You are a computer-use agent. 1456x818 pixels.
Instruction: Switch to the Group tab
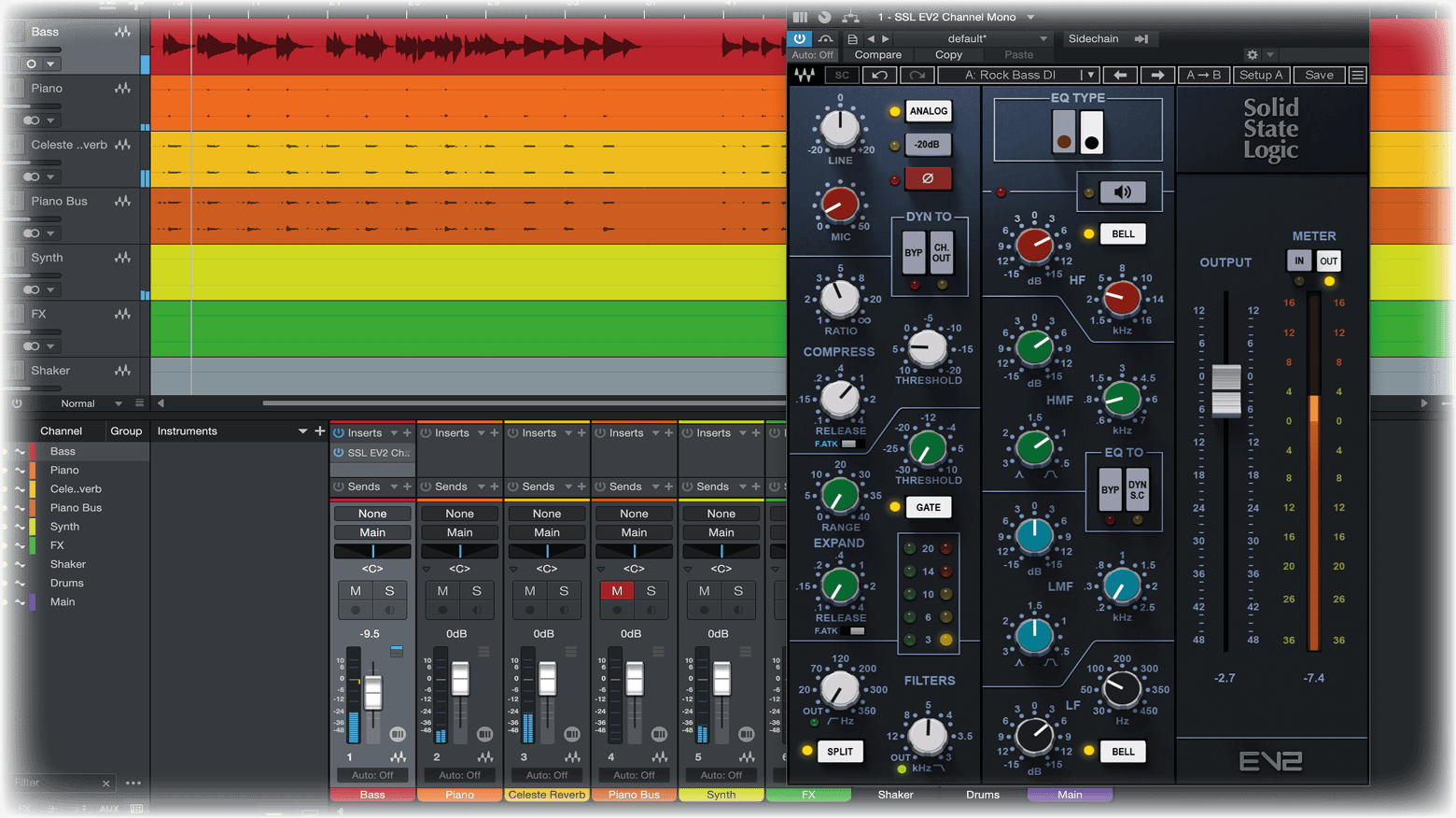pyautogui.click(x=126, y=430)
